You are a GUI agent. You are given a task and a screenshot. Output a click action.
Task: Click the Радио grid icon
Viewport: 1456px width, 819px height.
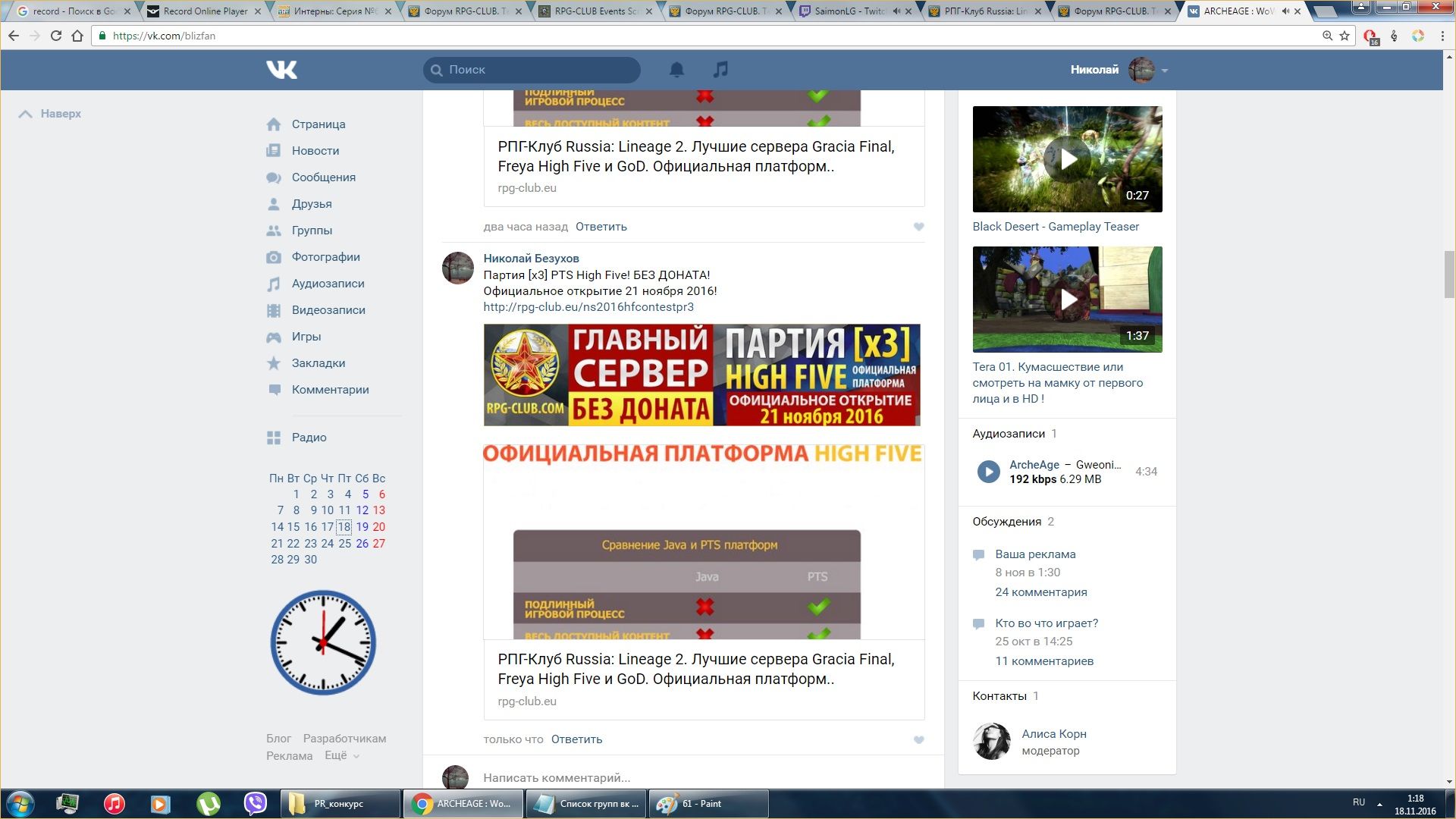[x=274, y=438]
